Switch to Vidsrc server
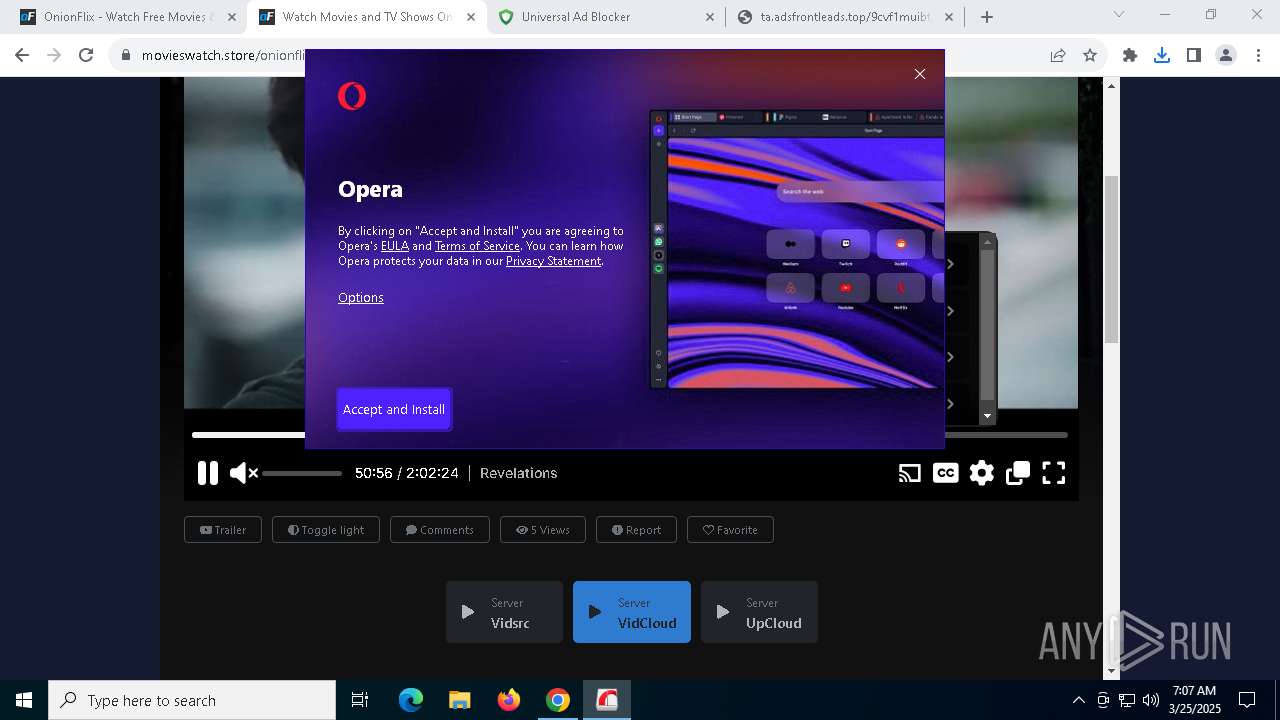Viewport: 1280px width, 720px height. click(504, 612)
